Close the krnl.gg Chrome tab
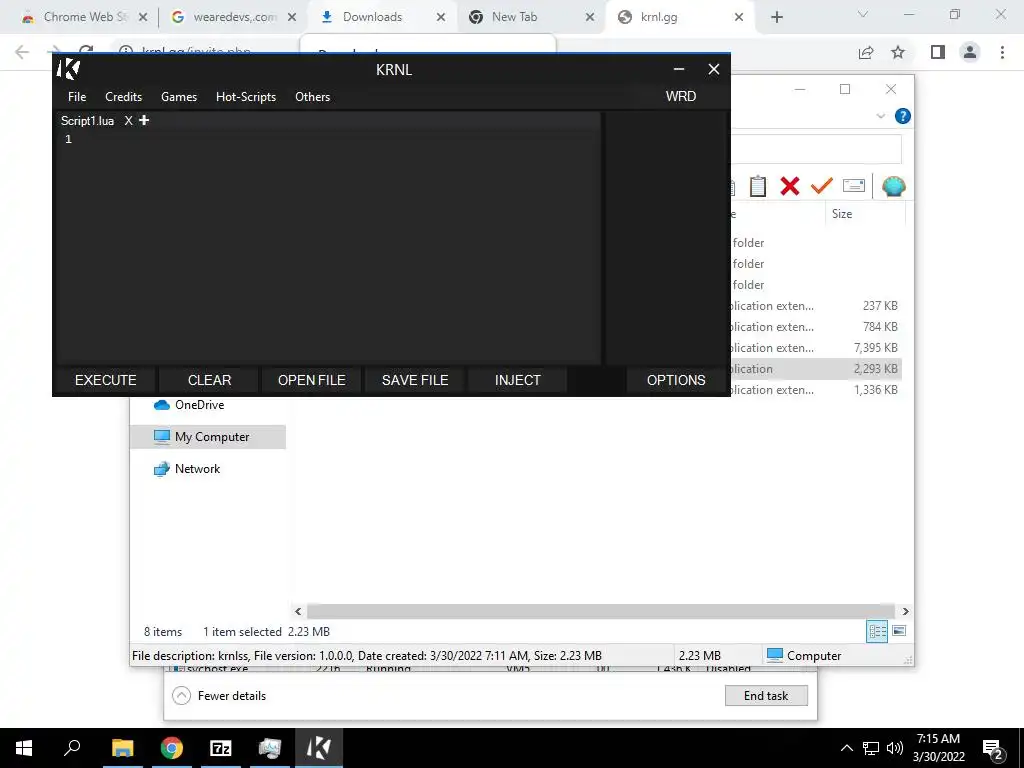The image size is (1024, 768). [x=739, y=18]
